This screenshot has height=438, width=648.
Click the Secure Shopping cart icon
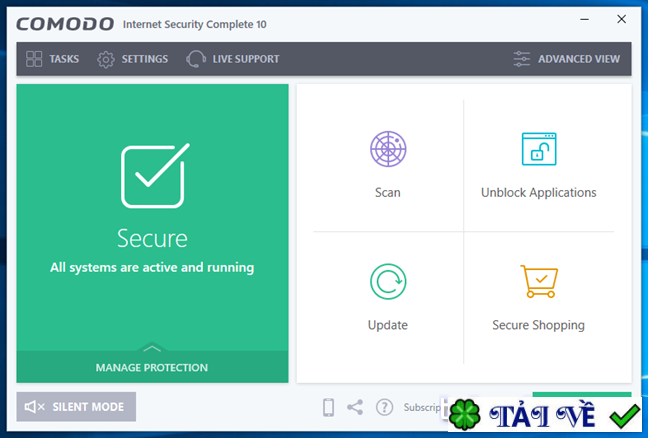(539, 281)
